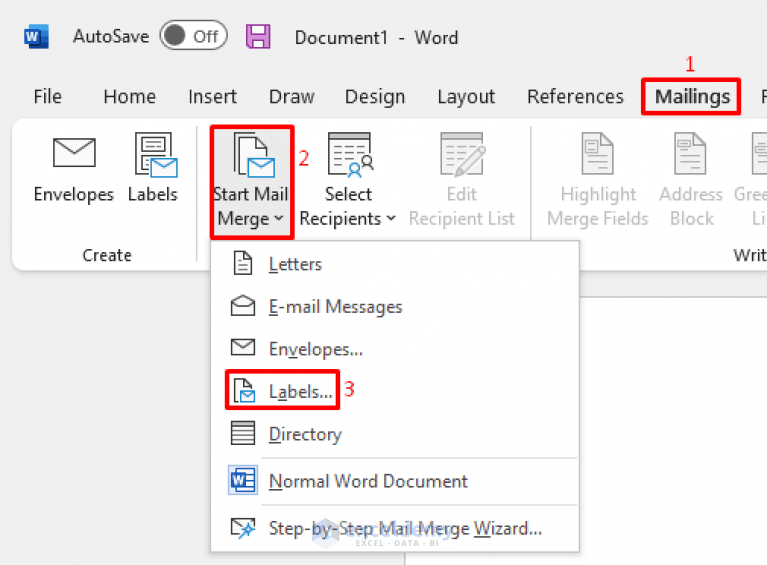
Task: Click the Address Block label text
Action: click(691, 206)
